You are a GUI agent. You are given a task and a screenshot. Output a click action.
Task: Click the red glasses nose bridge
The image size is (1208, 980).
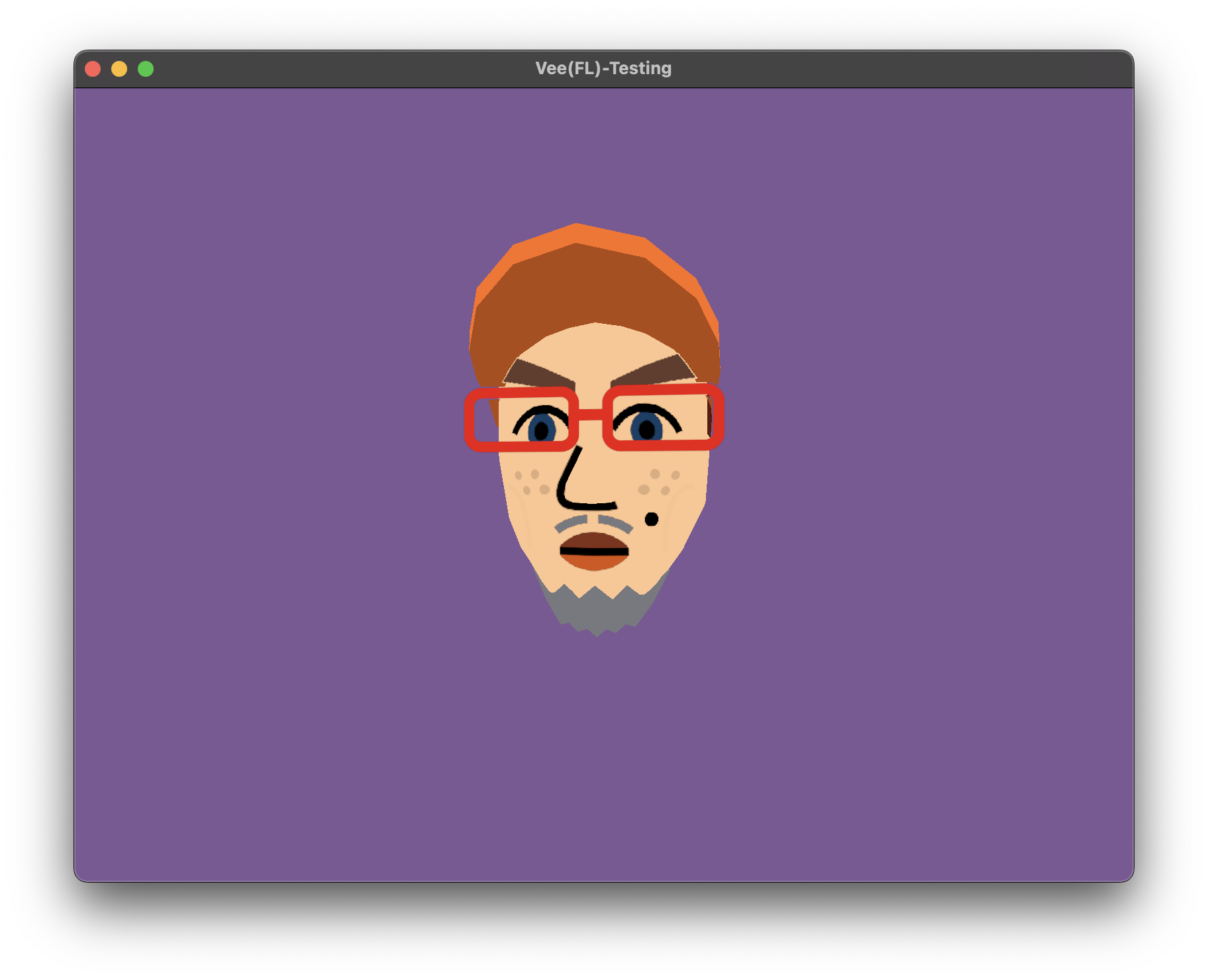(590, 415)
